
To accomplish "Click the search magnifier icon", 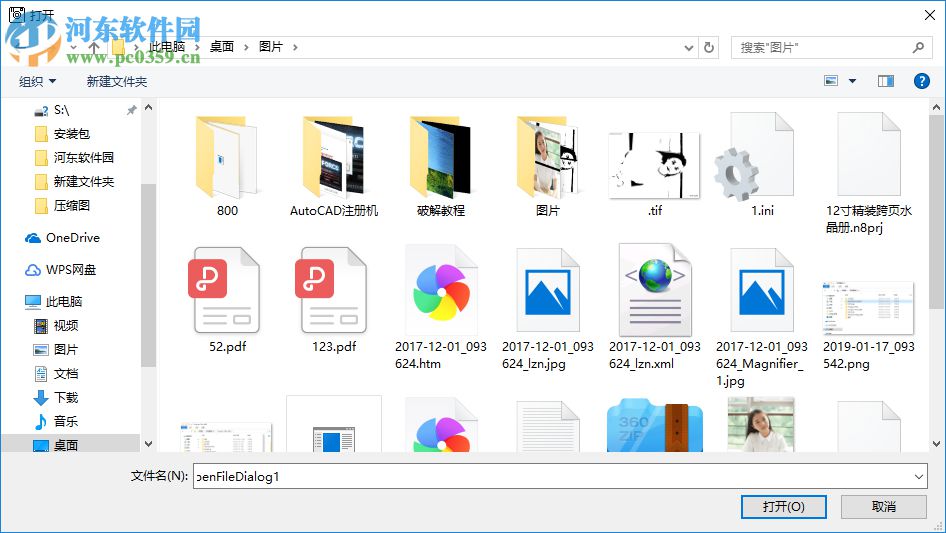I will point(918,47).
